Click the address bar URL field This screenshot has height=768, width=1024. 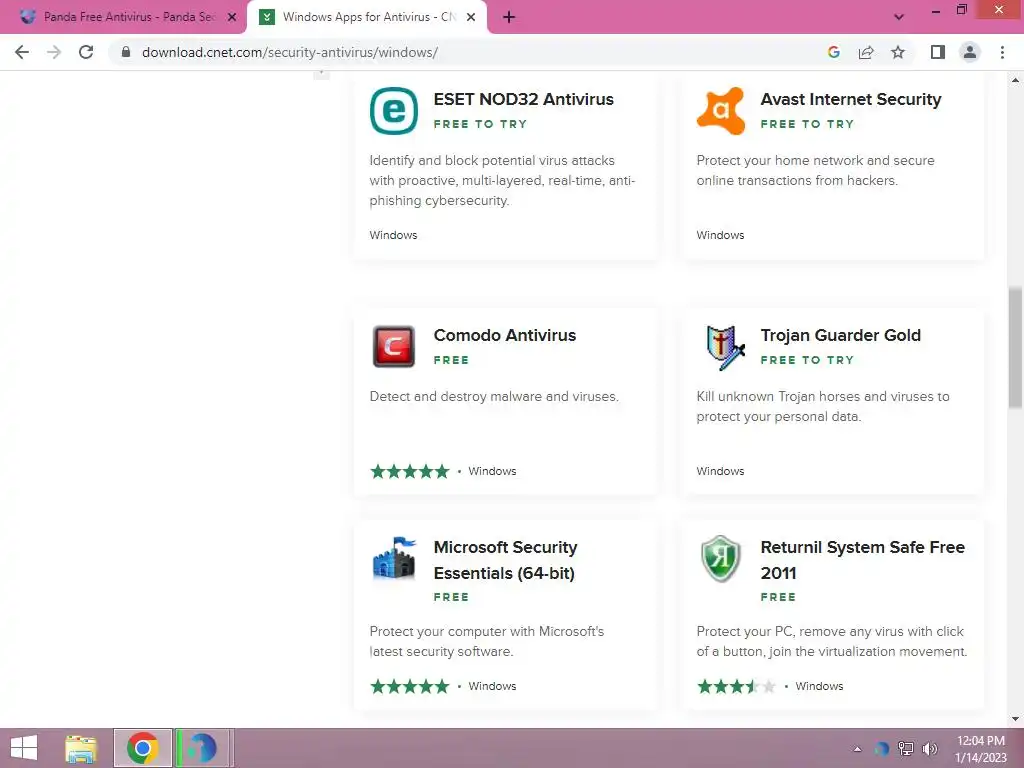470,52
